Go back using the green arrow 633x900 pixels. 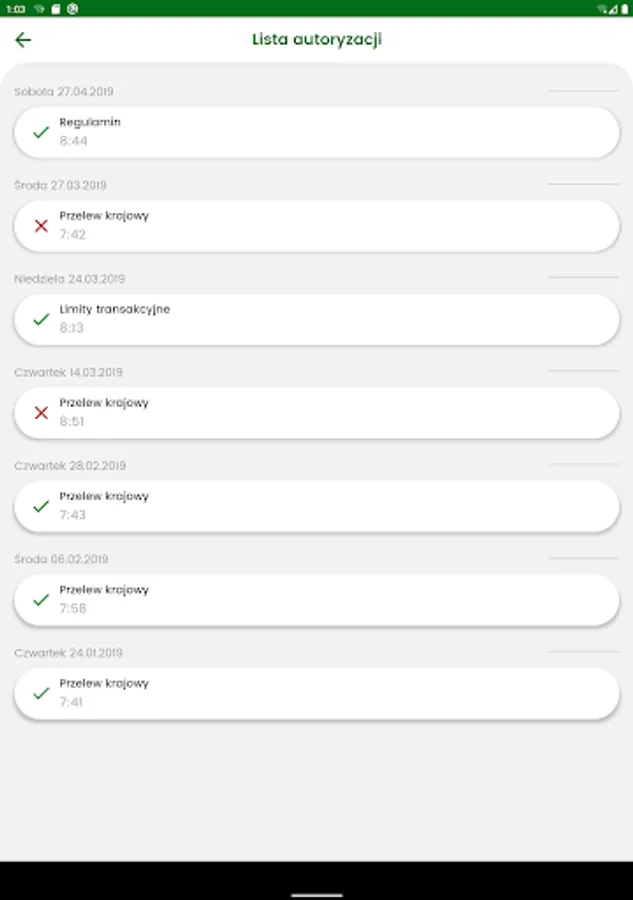click(23, 40)
